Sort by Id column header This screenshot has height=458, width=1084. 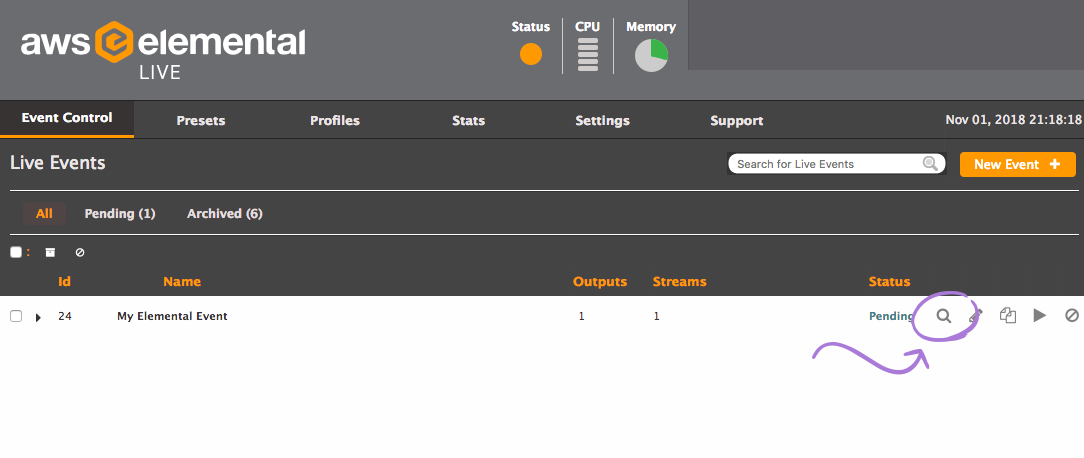coord(64,282)
